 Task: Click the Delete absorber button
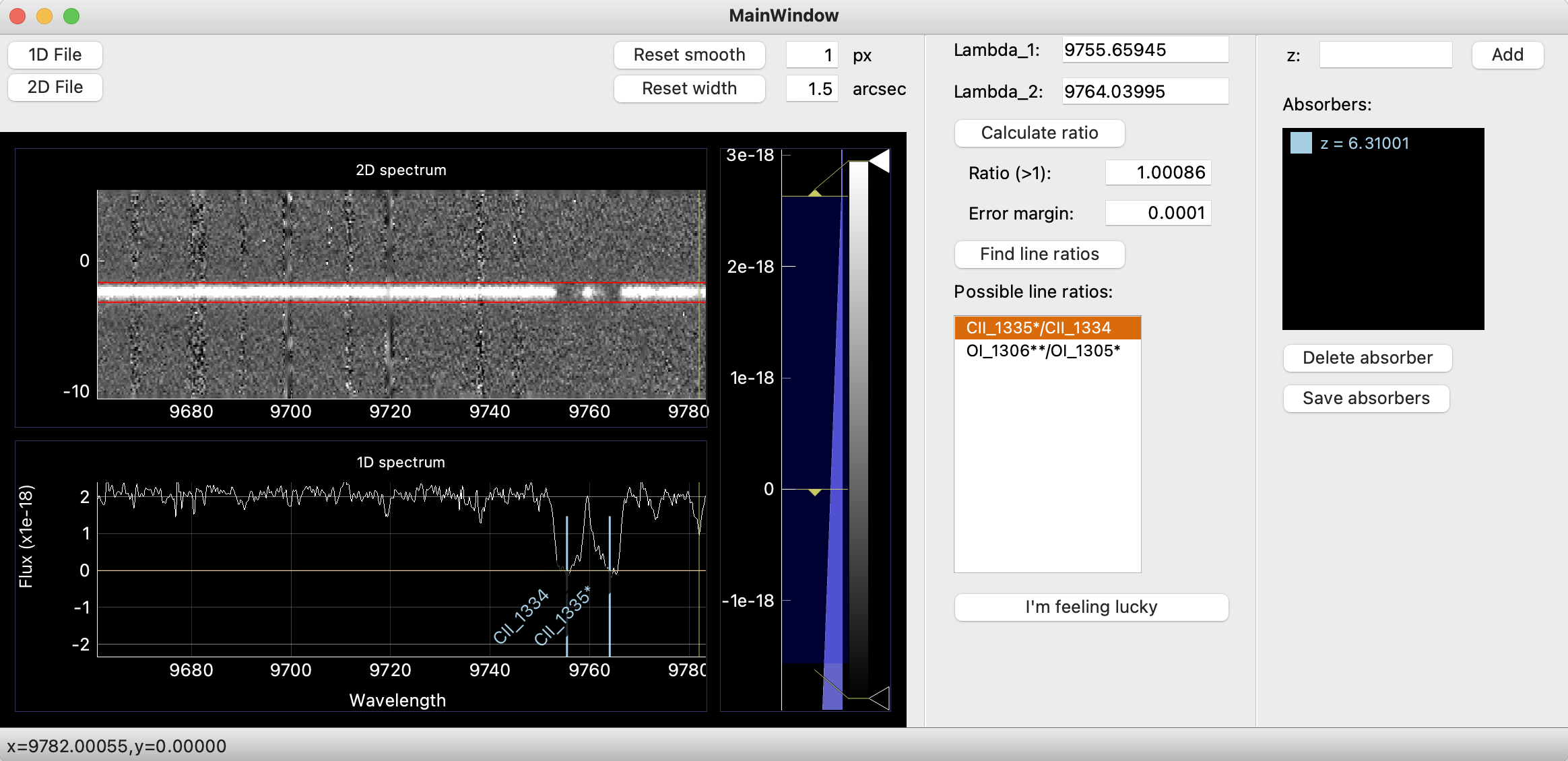tap(1367, 358)
